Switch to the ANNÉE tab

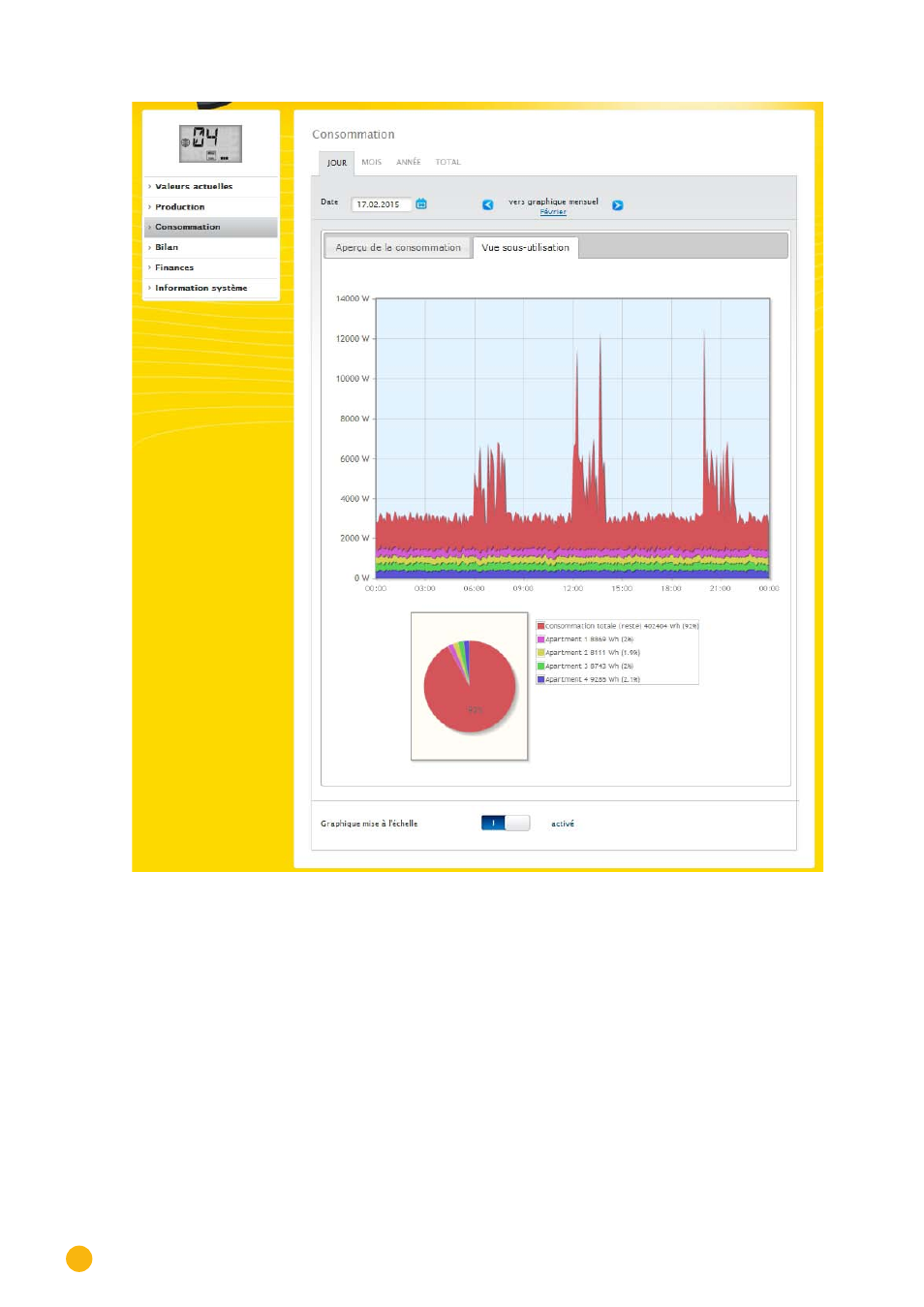409,162
